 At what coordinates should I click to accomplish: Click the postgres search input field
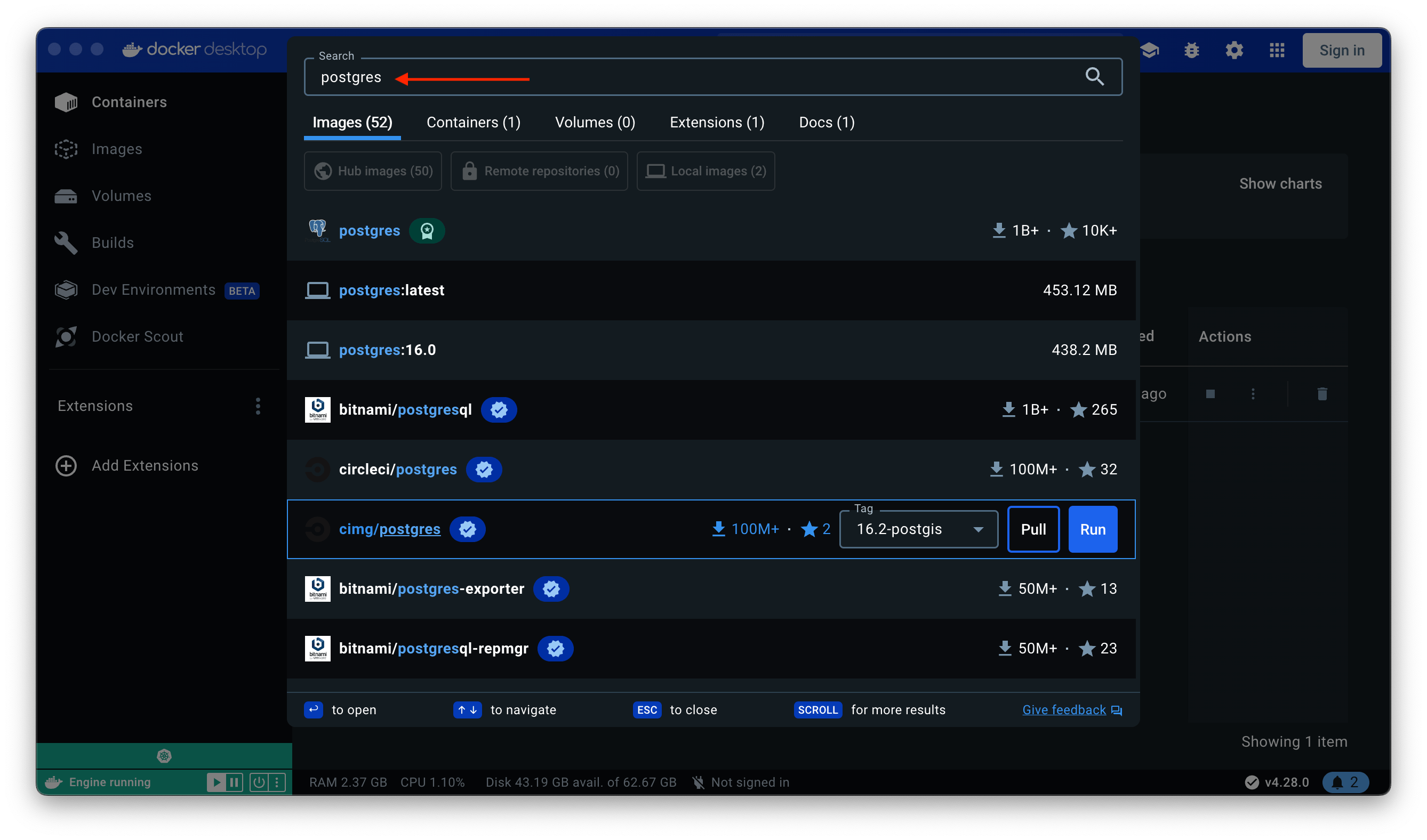click(711, 77)
